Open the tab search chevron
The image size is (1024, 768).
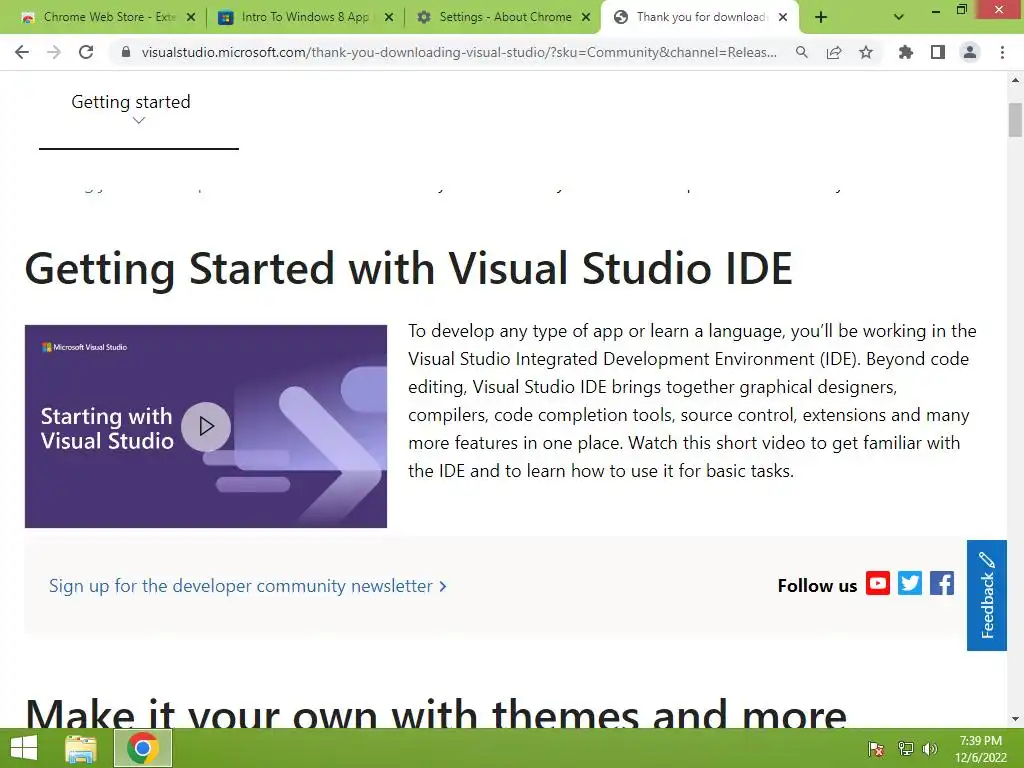(x=899, y=18)
